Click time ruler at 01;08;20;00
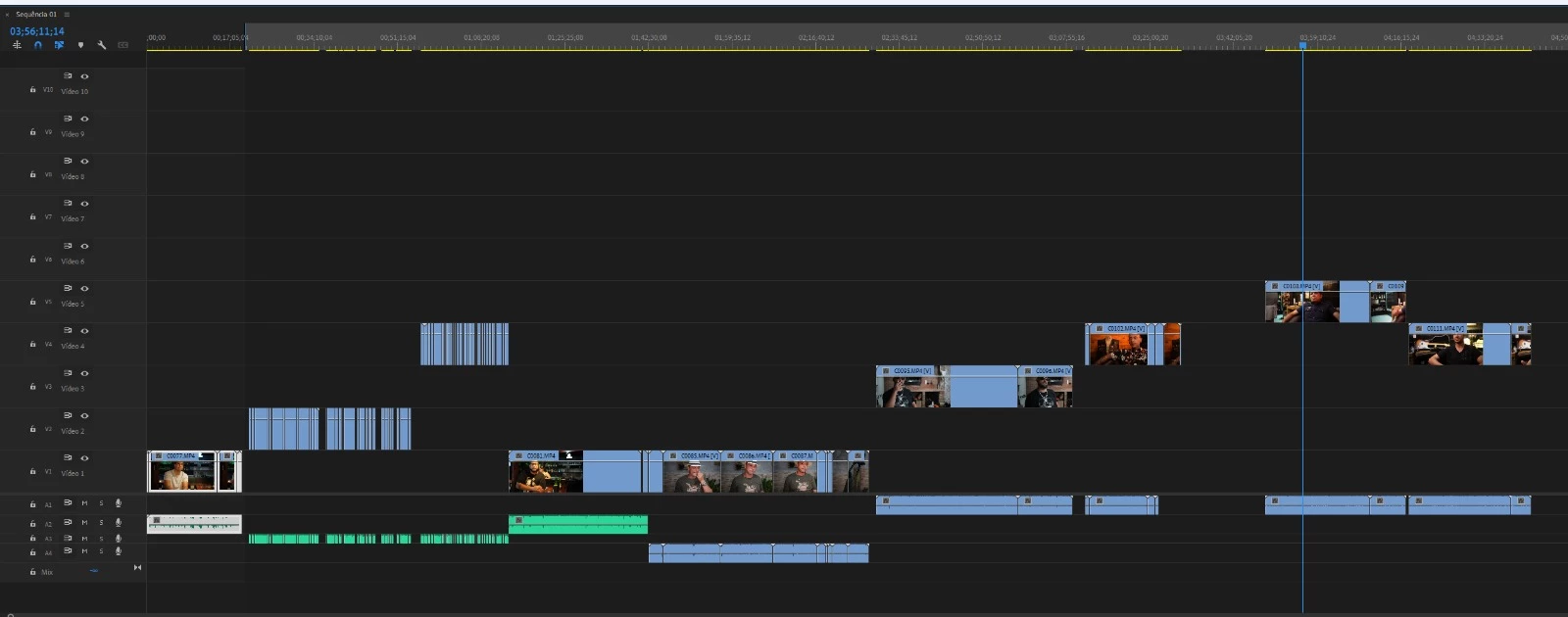Viewport: 1568px width, 617px height. [x=481, y=38]
